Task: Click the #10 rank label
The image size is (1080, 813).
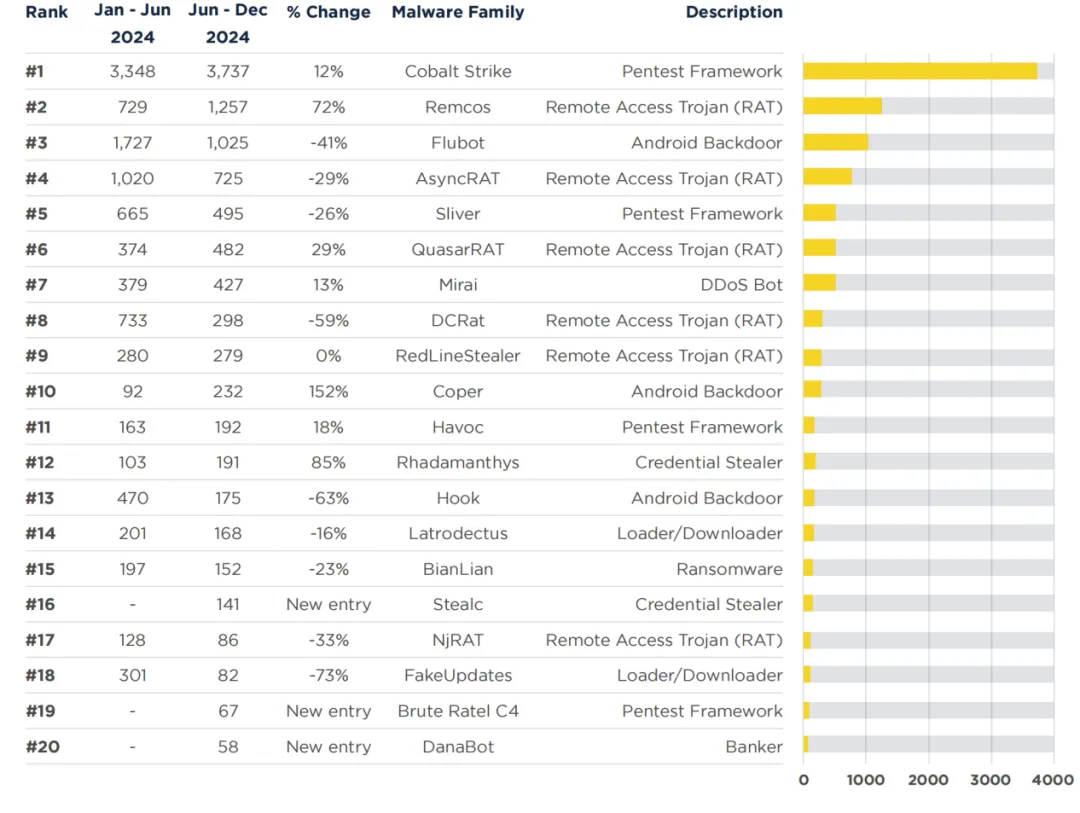Action: tap(41, 391)
